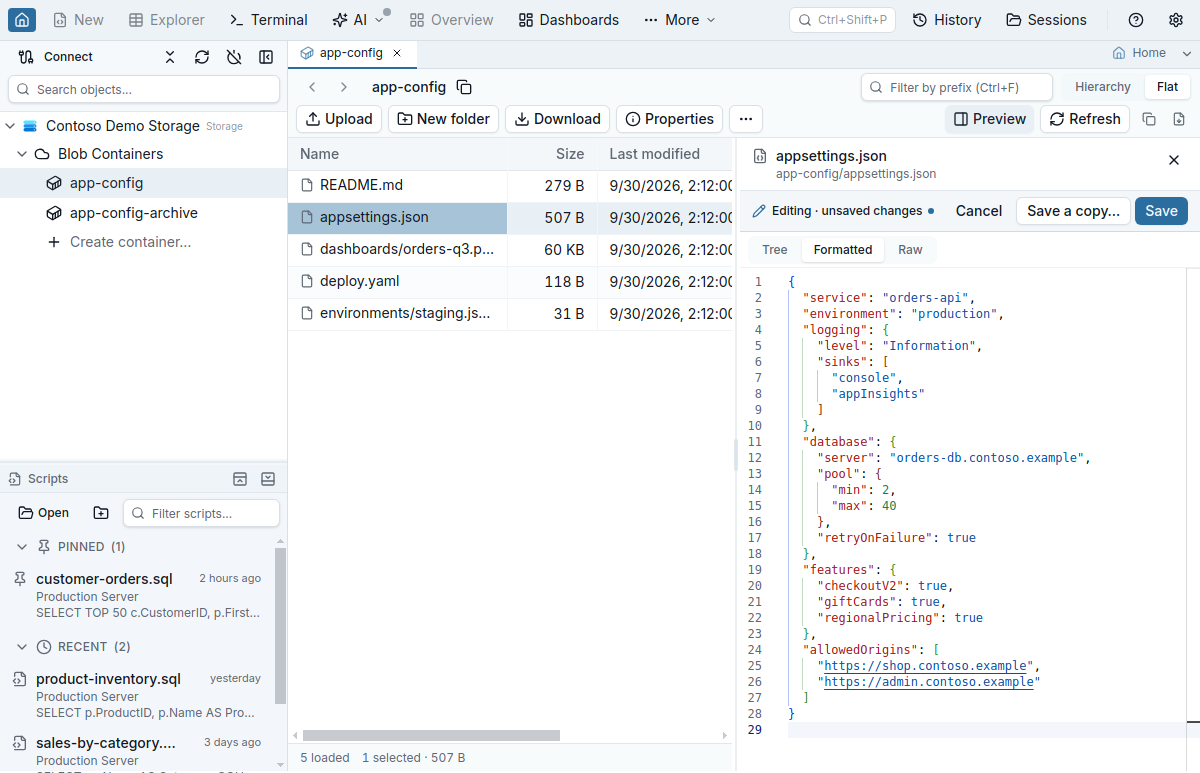Viewport: 1200px width, 773px height.
Task: Collapse the Contoso Demo Storage node
Action: pos(11,126)
